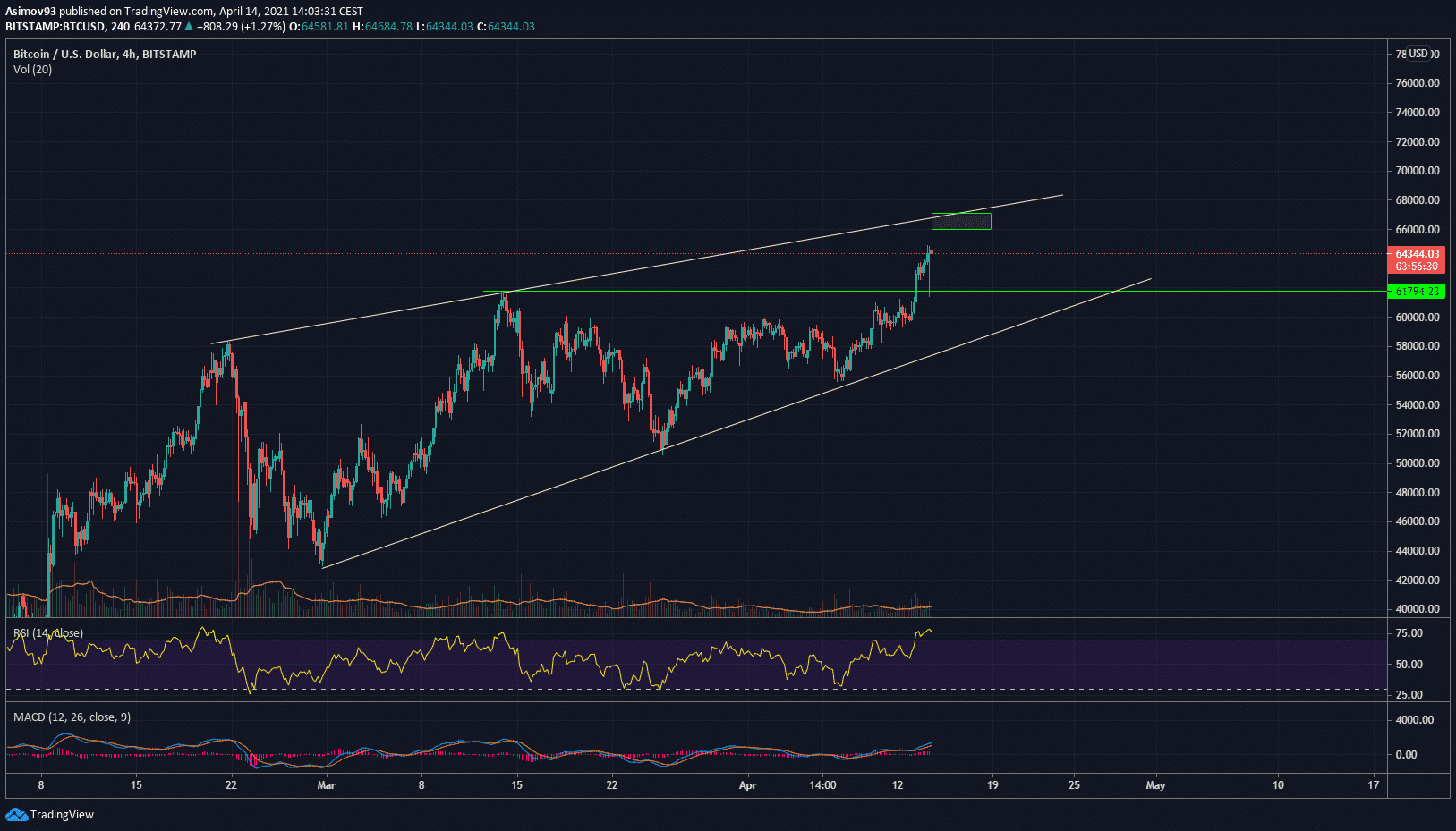The width and height of the screenshot is (1456, 831).
Task: Click the MACD (12, 26, close, 9) label
Action: (72, 717)
